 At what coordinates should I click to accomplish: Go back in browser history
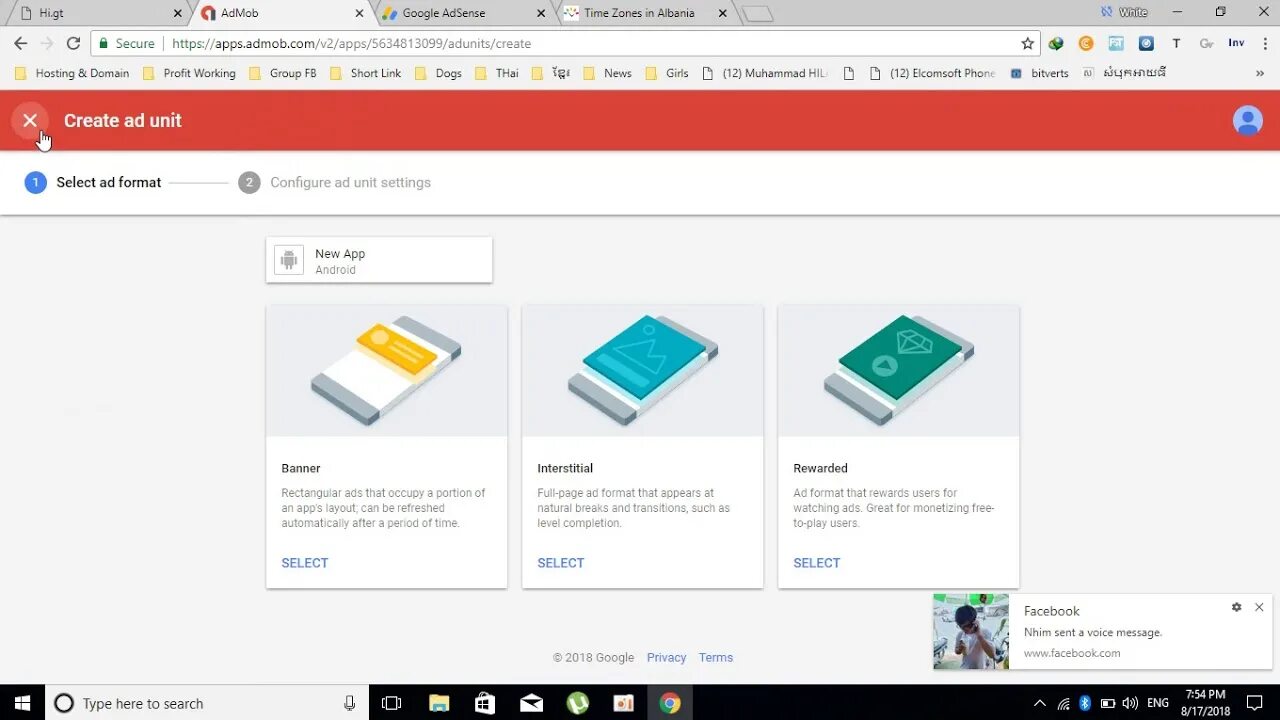[x=20, y=43]
